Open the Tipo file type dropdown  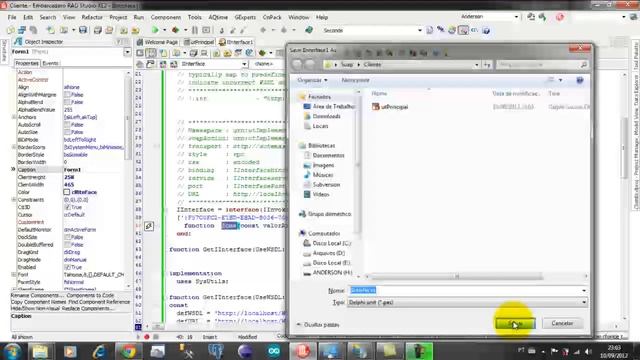(584, 302)
